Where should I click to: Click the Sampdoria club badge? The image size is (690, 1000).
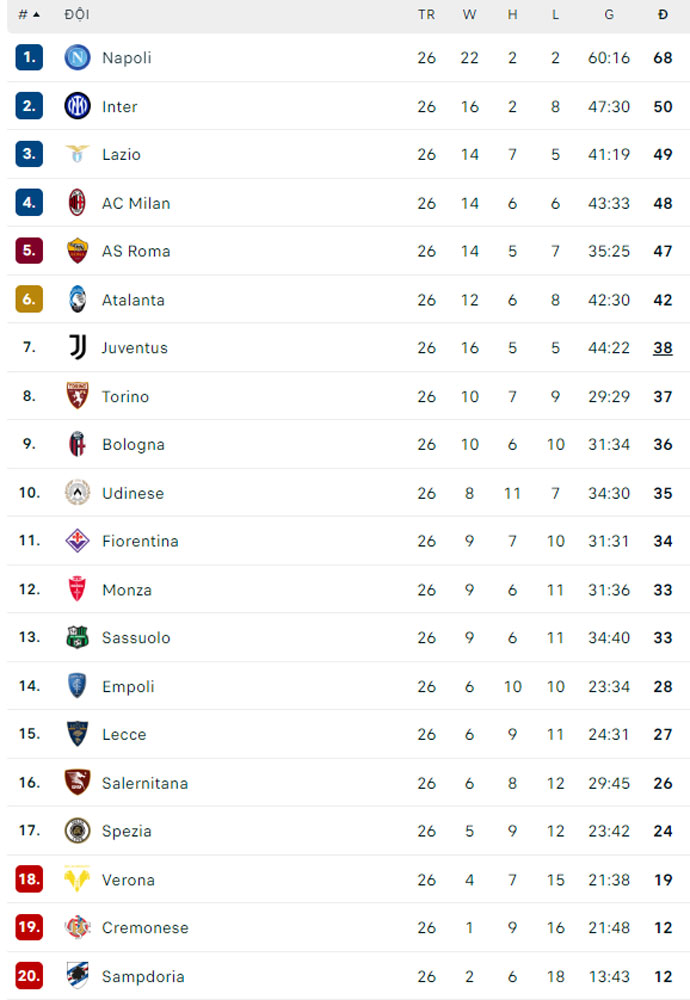pyautogui.click(x=77, y=976)
